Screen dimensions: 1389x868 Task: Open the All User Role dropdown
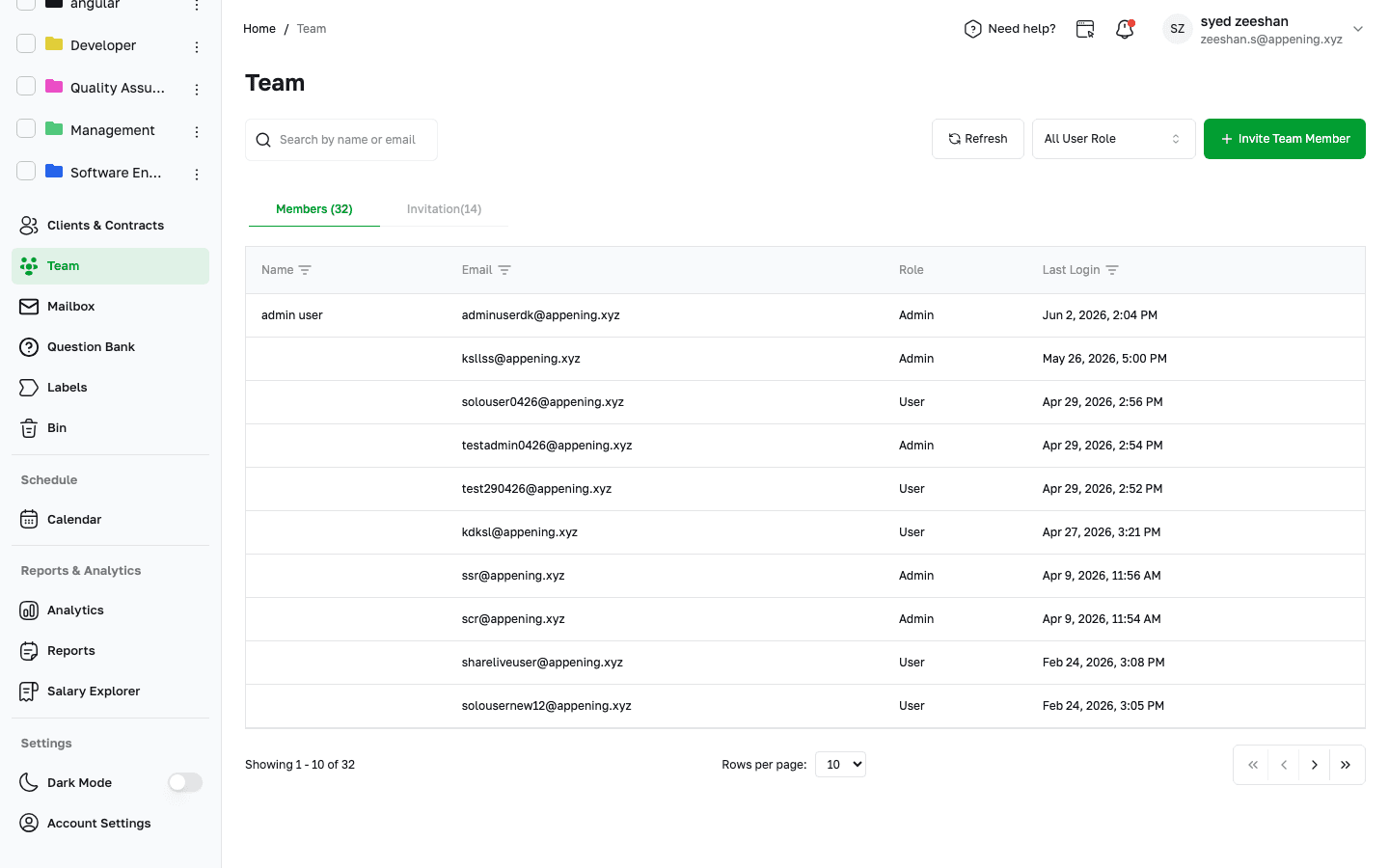tap(1113, 139)
